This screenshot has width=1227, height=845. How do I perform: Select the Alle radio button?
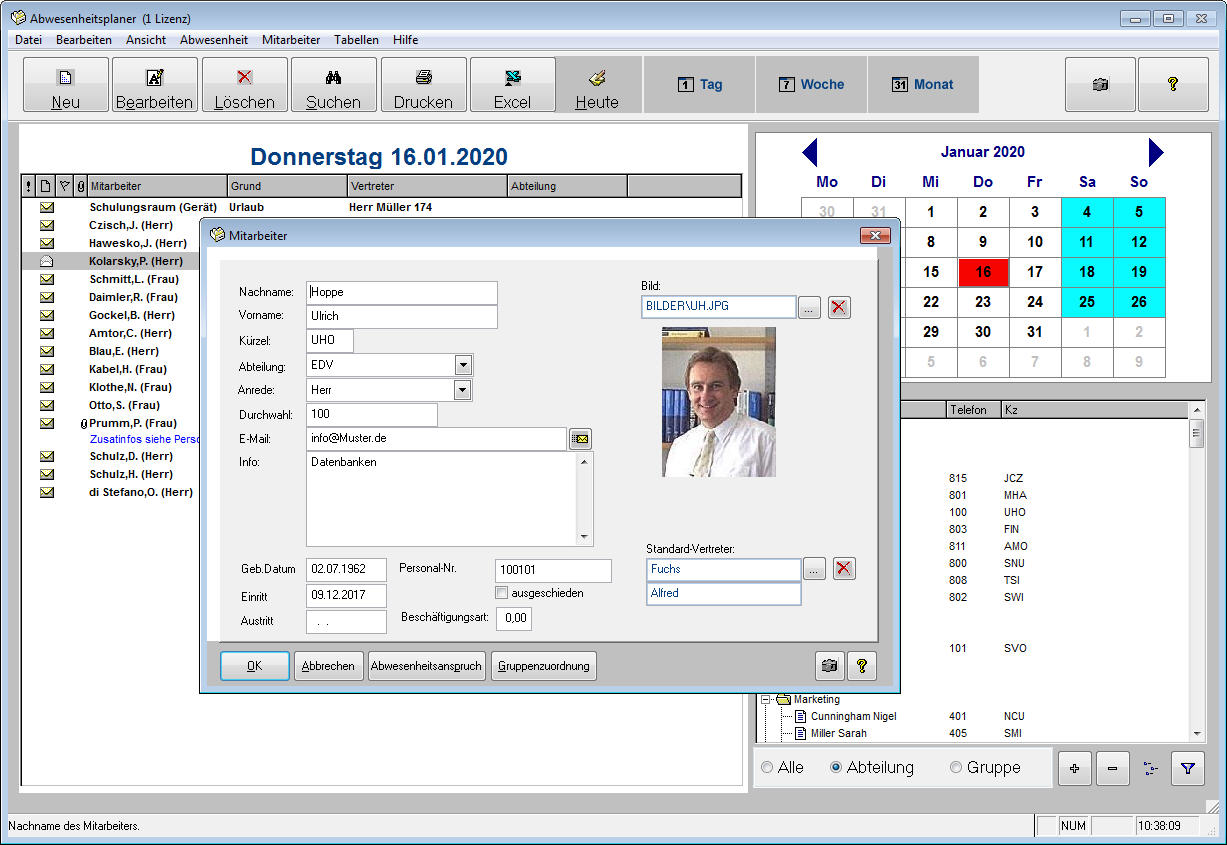(768, 768)
